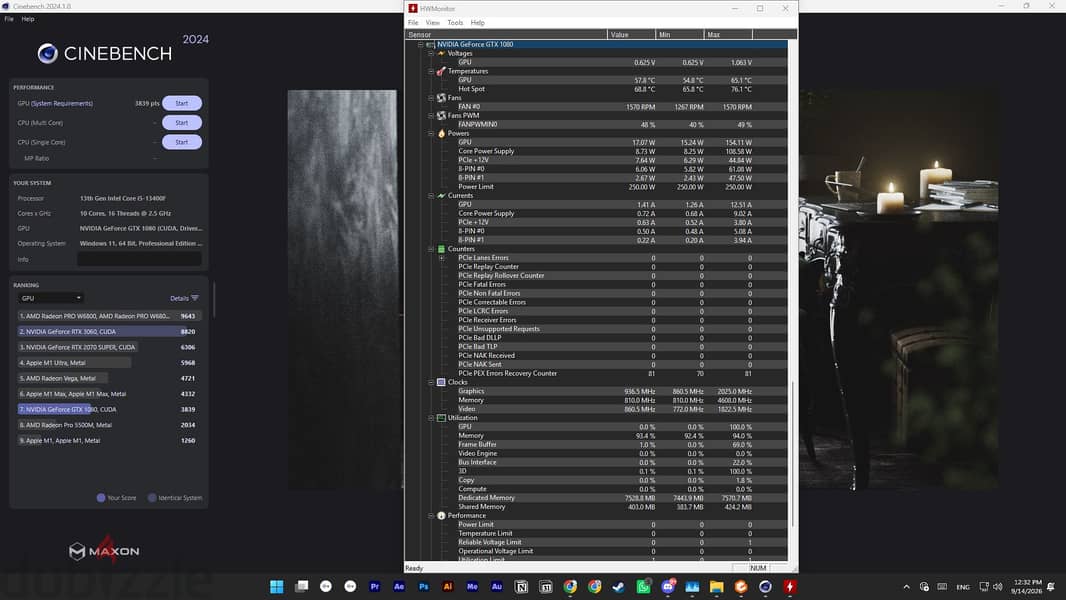The height and width of the screenshot is (600, 1066).
Task: Open Cinebench File menu
Action: click(x=9, y=19)
